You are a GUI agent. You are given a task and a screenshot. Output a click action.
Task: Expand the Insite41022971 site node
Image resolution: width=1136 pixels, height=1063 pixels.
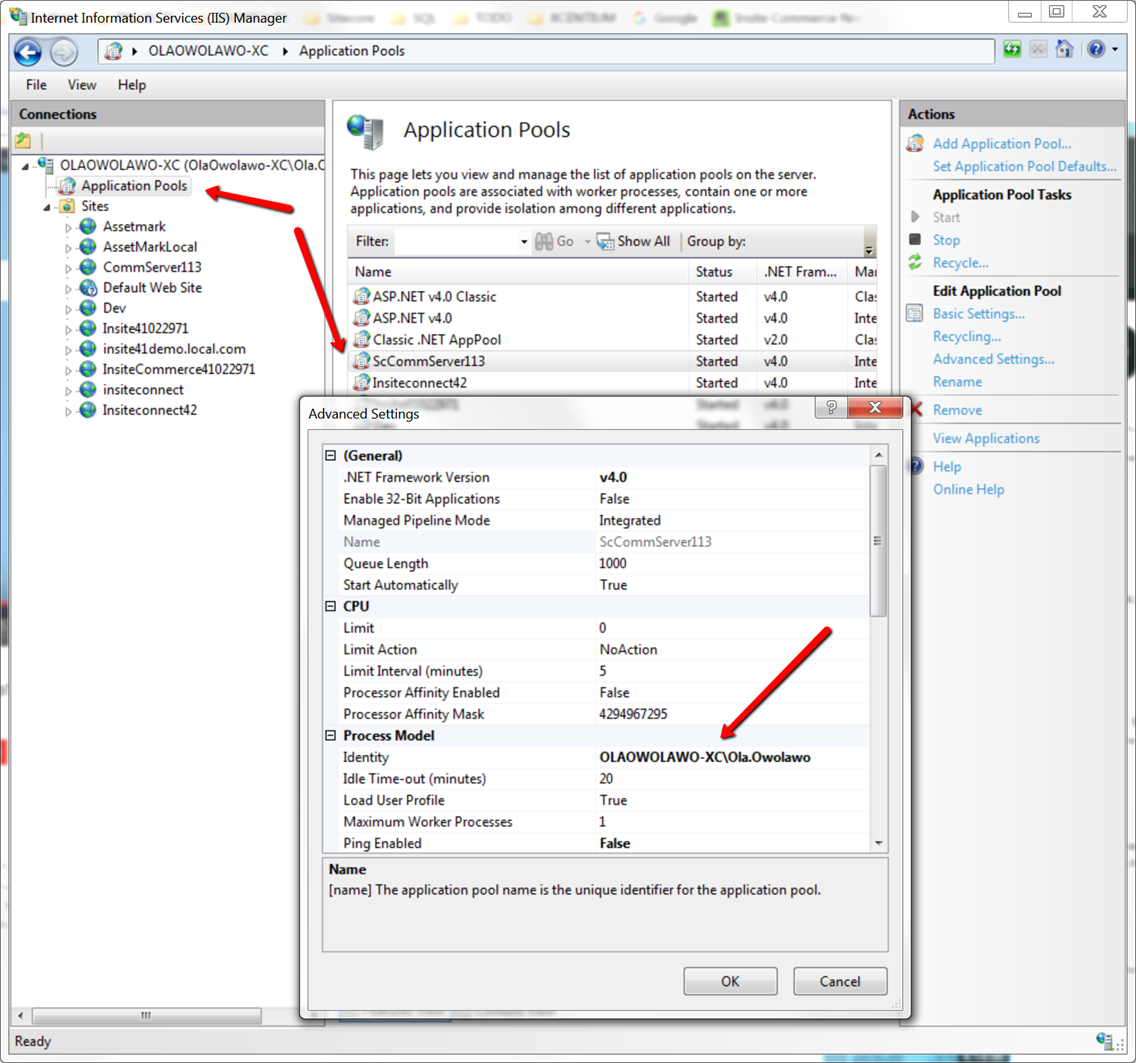coord(68,329)
